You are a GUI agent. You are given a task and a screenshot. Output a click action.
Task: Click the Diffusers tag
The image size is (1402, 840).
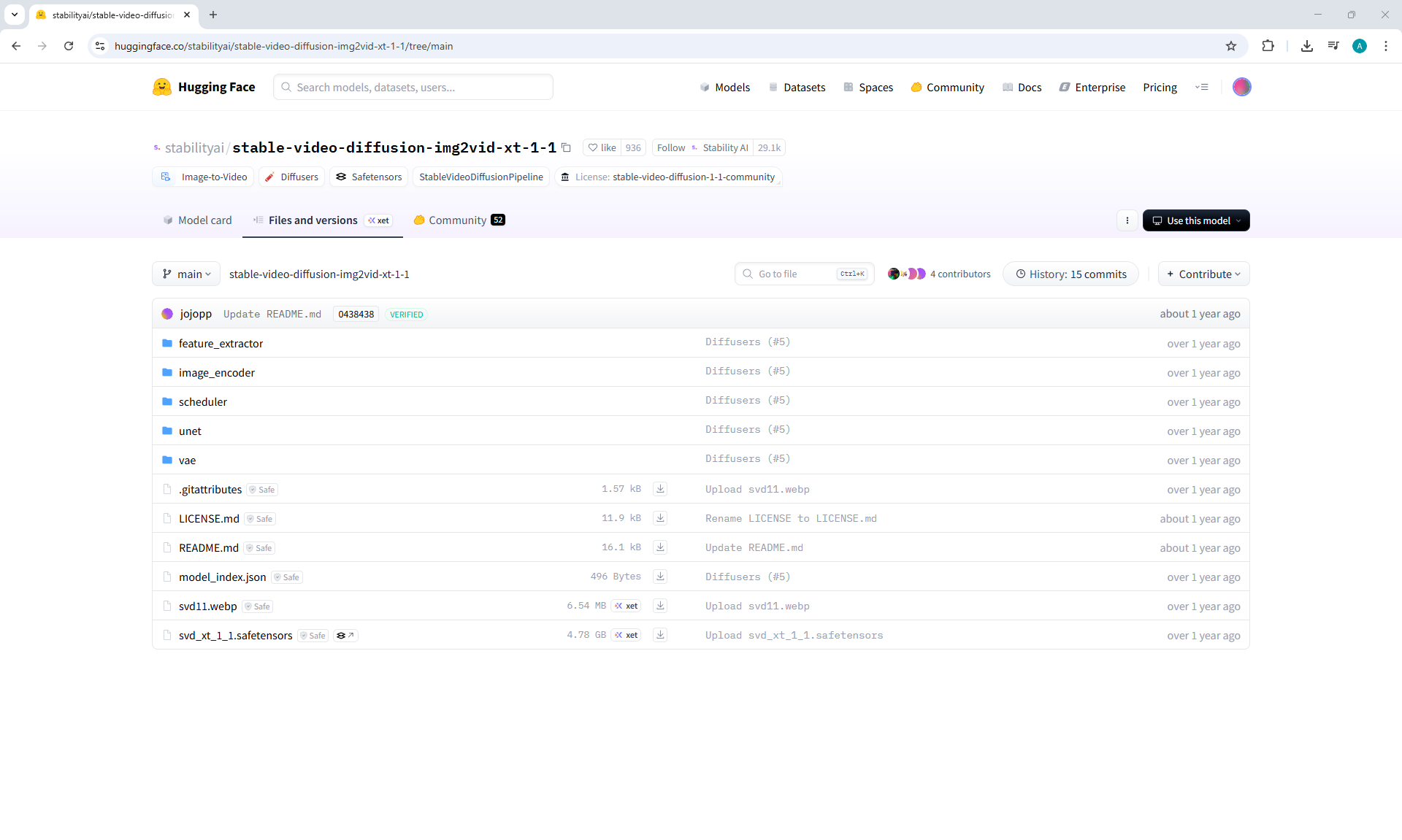(x=291, y=177)
